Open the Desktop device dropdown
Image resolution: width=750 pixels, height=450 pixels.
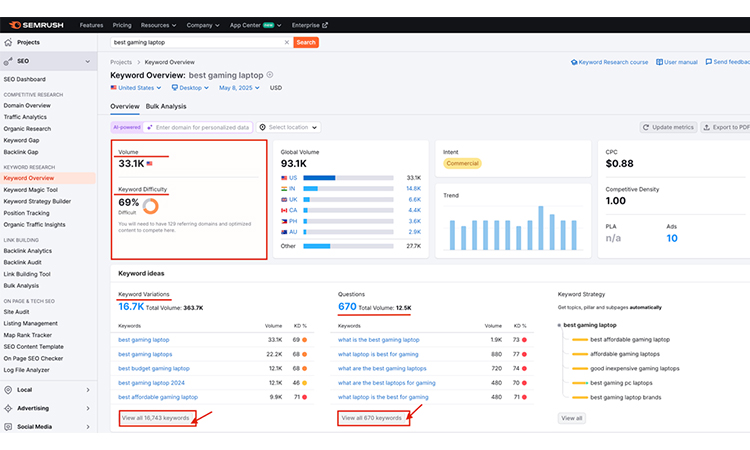coord(190,88)
